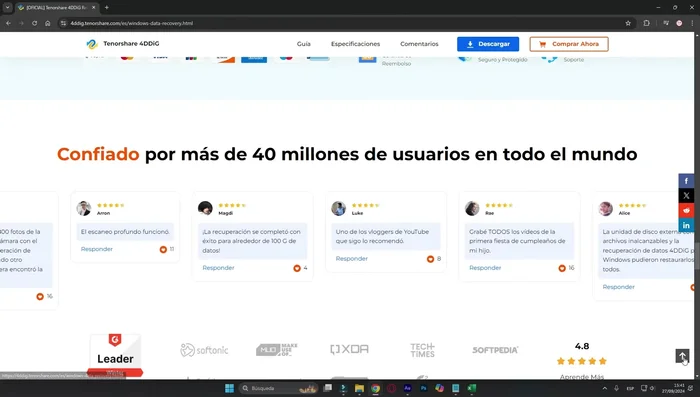This screenshot has width=700, height=397.
Task: Open Chrome from the taskbar
Action: (x=375, y=388)
